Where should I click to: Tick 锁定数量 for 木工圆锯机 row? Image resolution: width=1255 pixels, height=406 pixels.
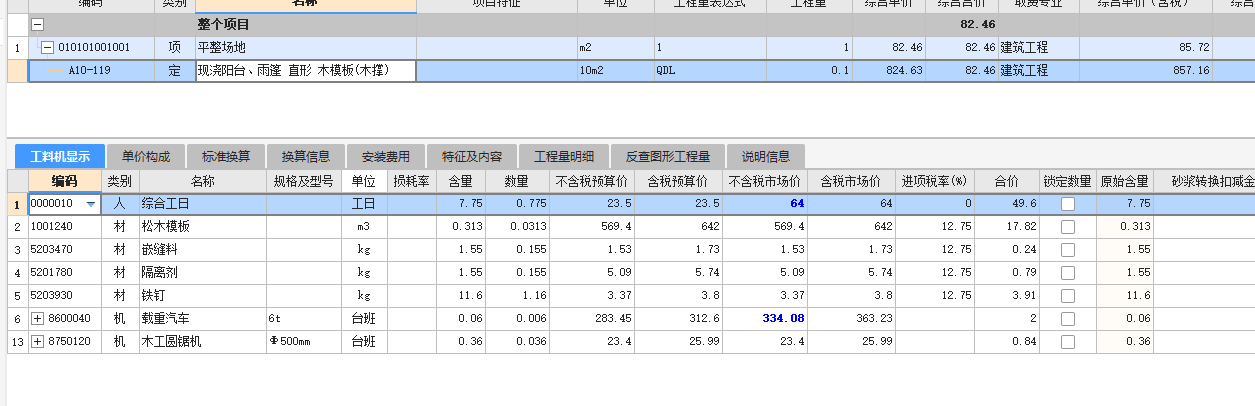pos(1068,341)
